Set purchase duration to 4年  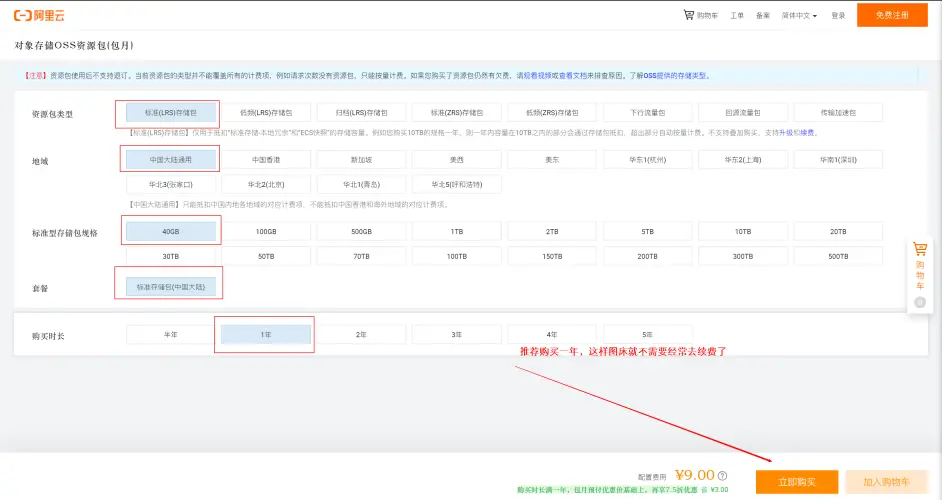tap(552, 335)
